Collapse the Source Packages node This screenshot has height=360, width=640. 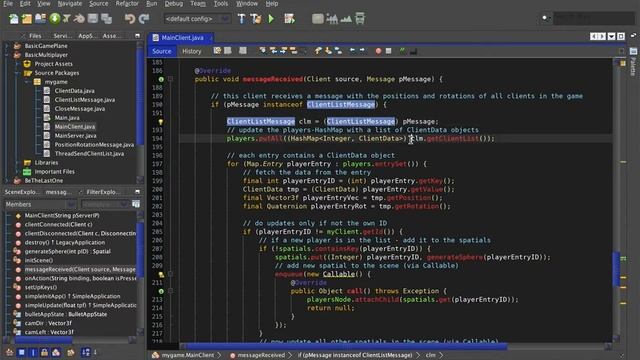[17, 73]
